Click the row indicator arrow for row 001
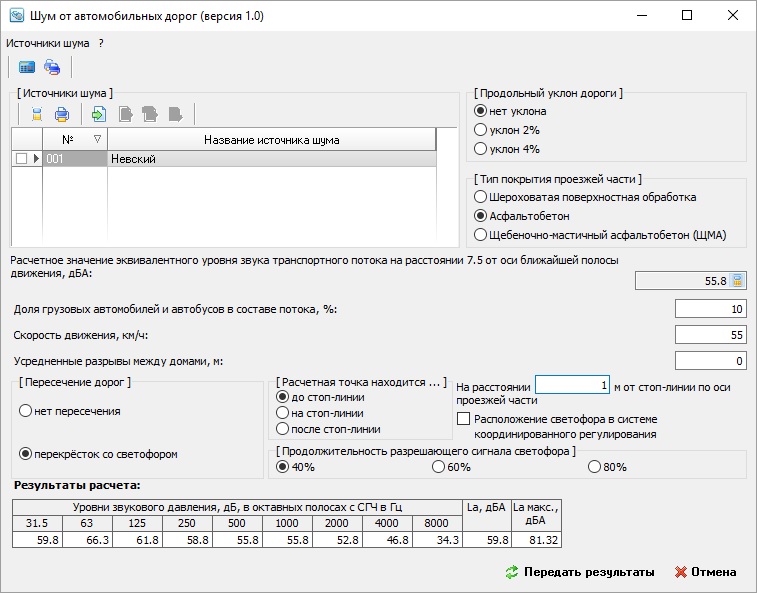The width and height of the screenshot is (757, 593). click(x=37, y=158)
